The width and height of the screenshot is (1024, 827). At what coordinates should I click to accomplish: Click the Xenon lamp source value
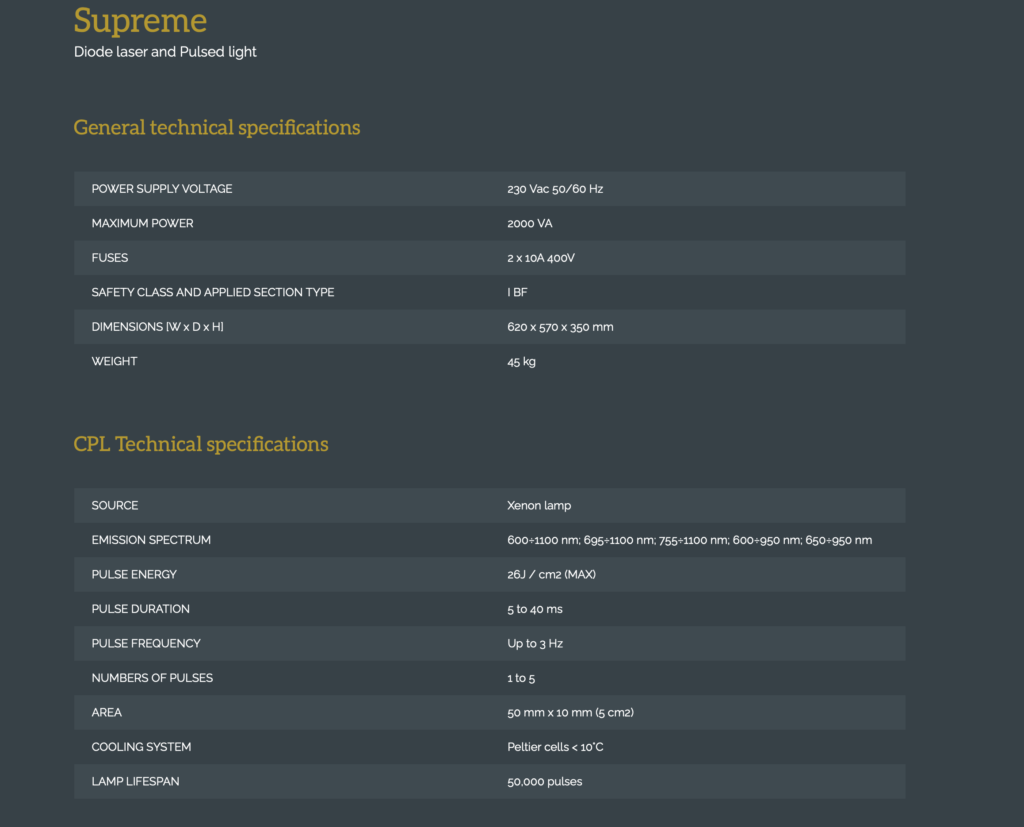coord(539,506)
